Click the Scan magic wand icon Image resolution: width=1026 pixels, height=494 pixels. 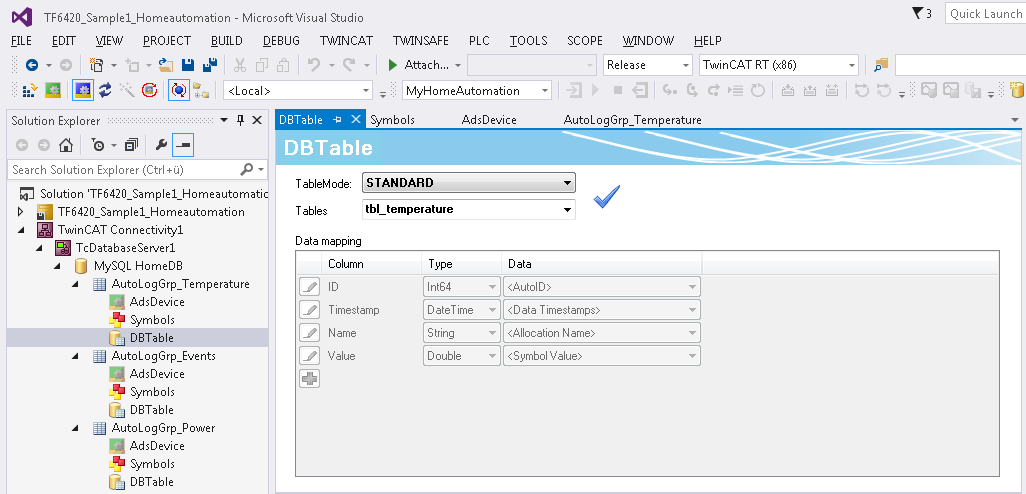[127, 90]
